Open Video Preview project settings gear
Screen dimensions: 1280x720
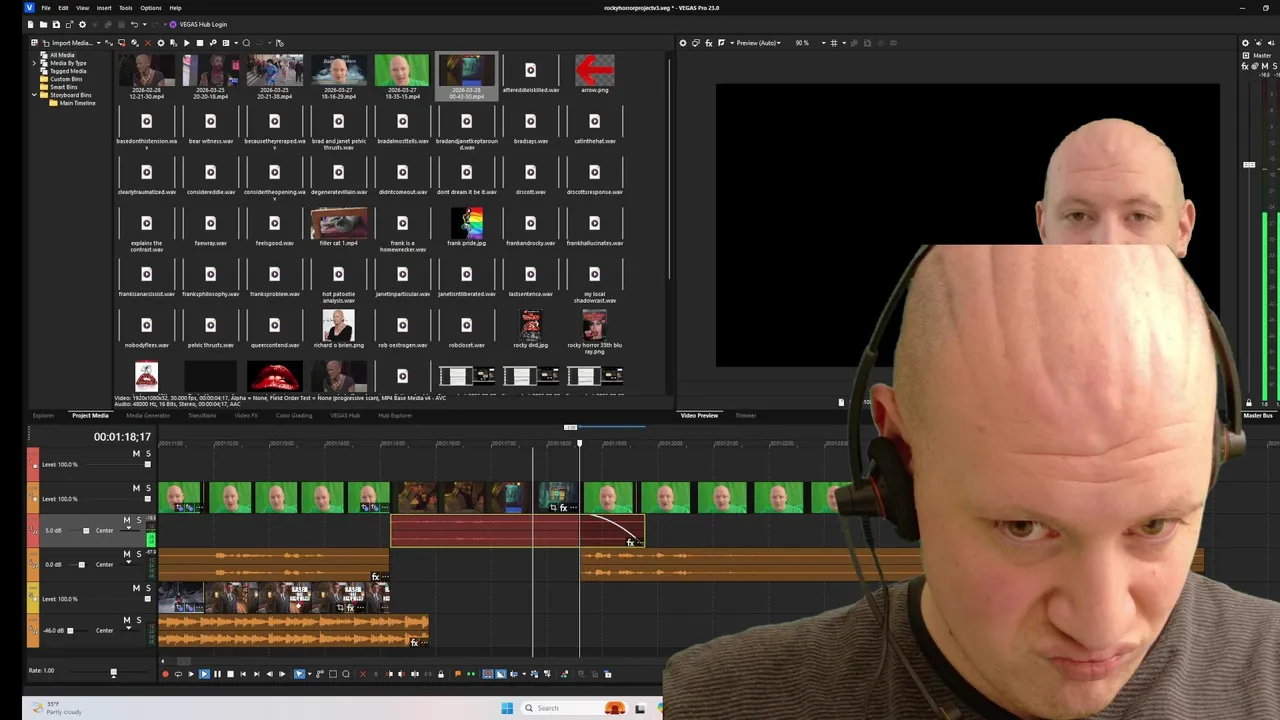coord(683,43)
